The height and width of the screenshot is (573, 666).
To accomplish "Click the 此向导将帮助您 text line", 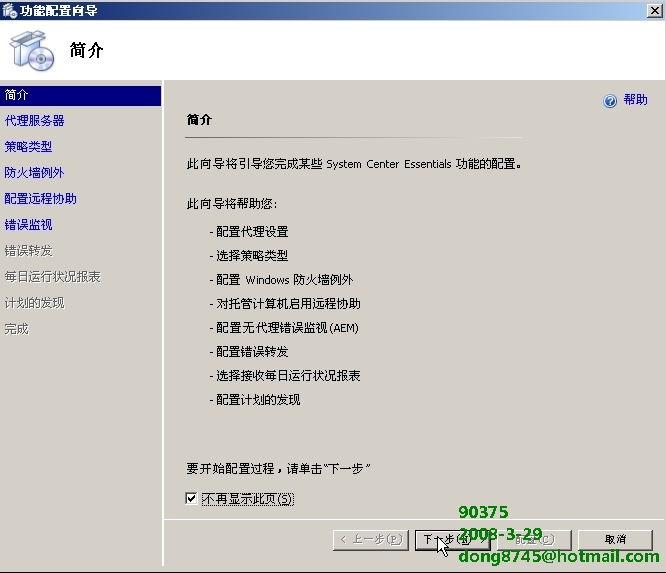I will (232, 204).
